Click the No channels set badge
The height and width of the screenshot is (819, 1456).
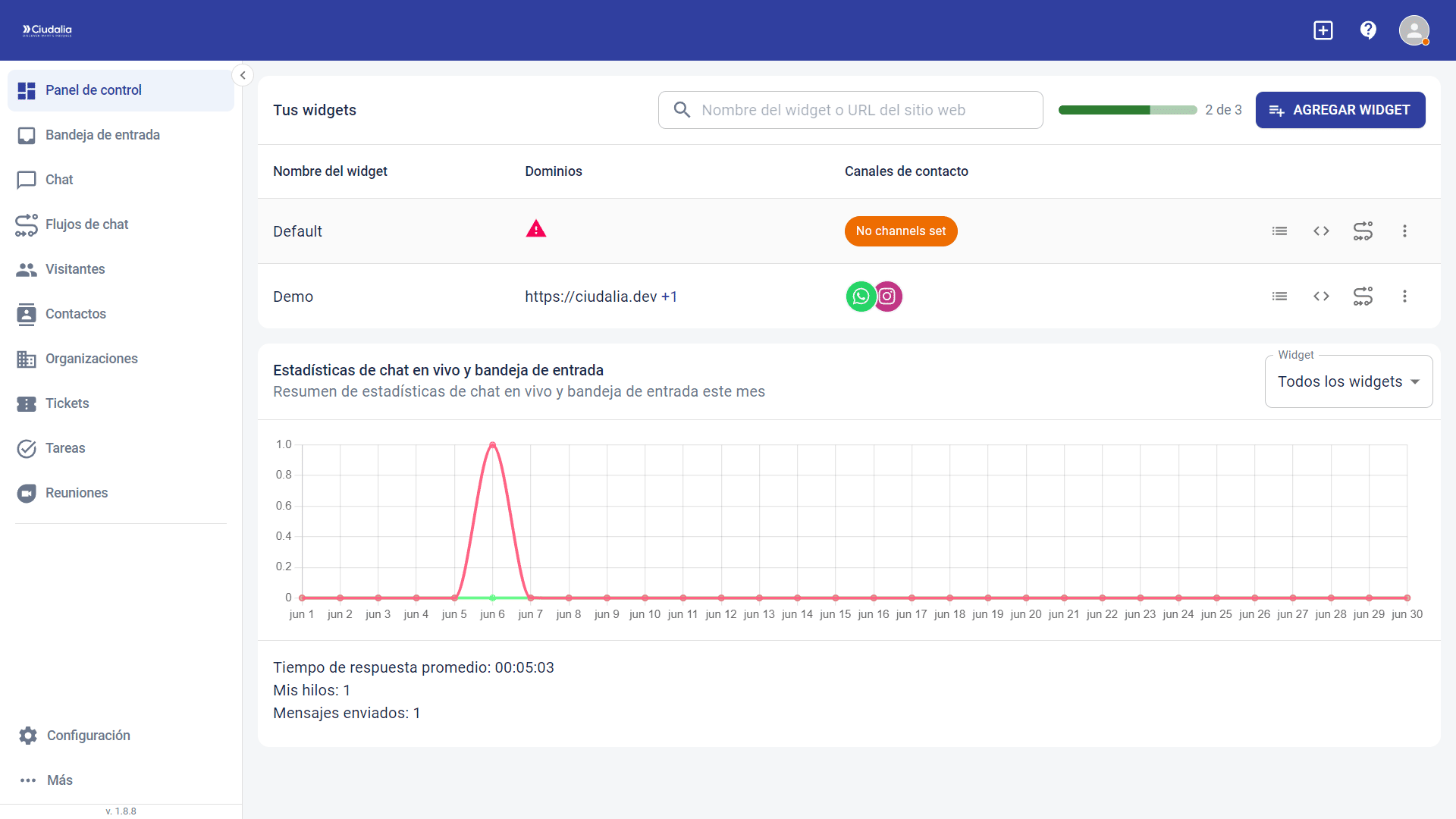[x=901, y=231]
